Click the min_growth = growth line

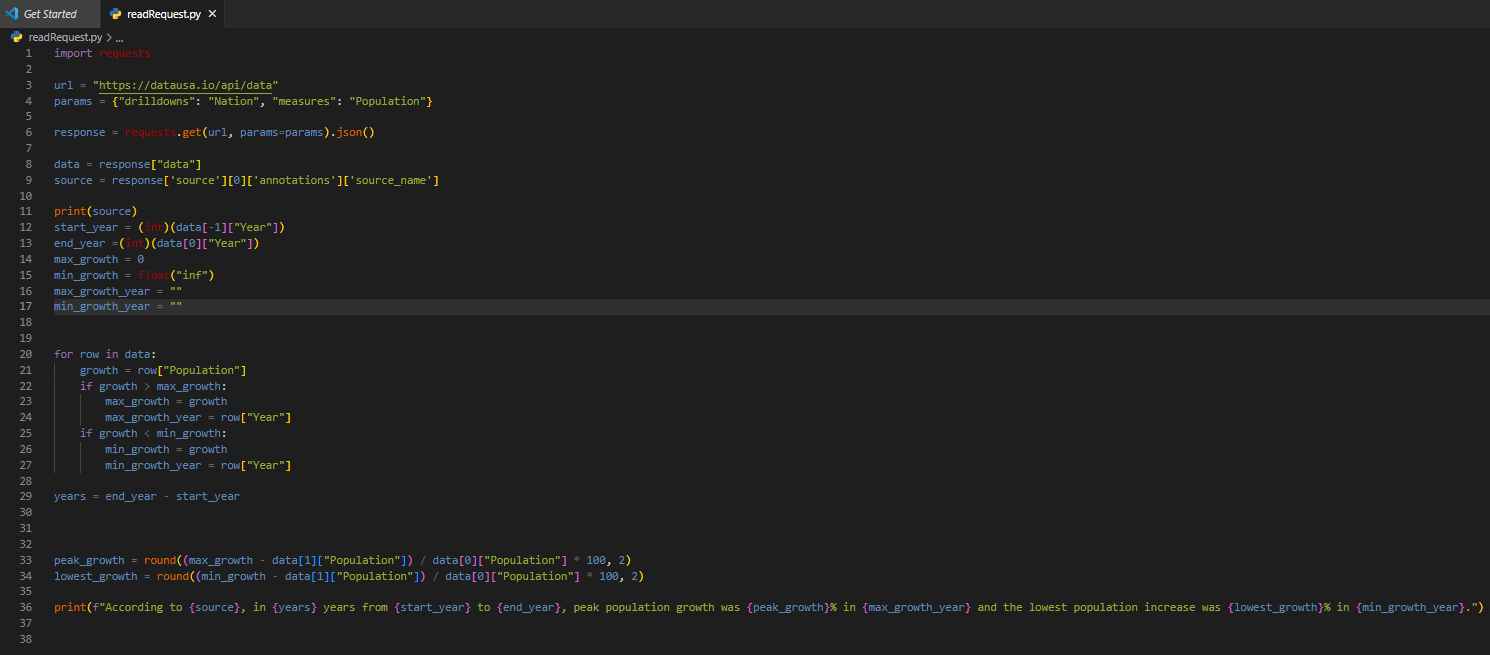pyautogui.click(x=166, y=449)
